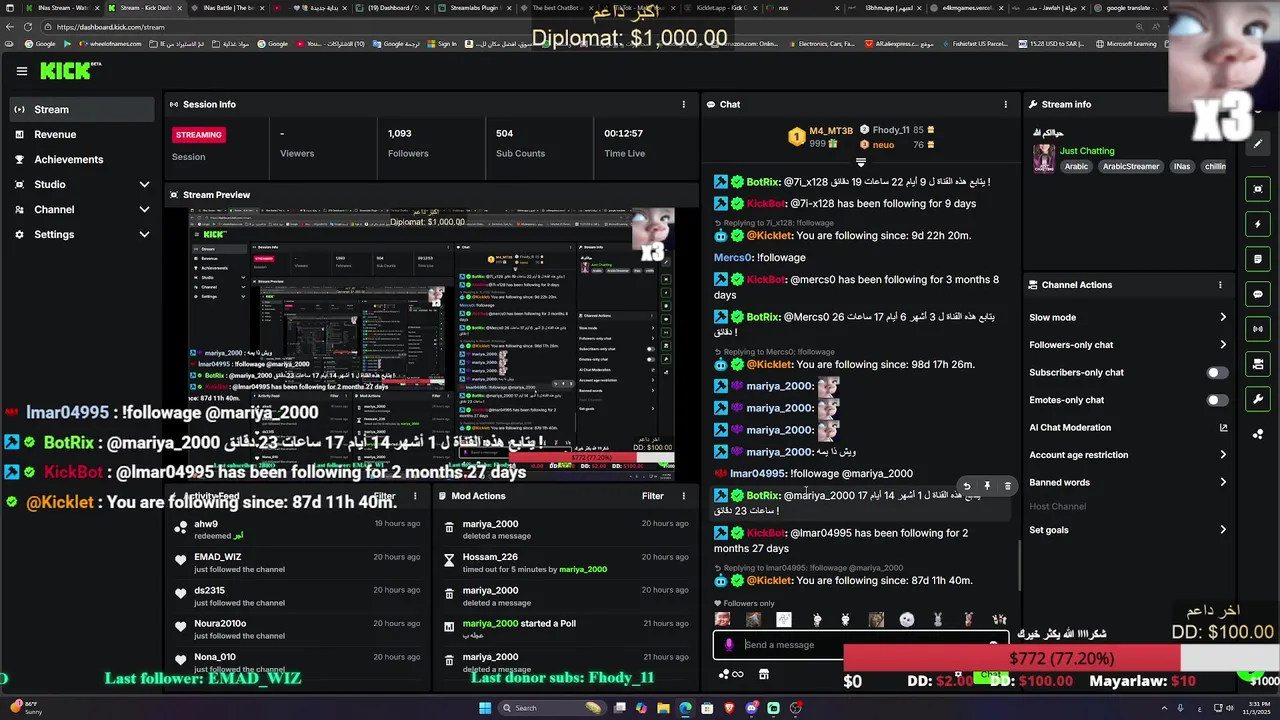This screenshot has height=720, width=1280.
Task: Select the INas stream tag
Action: click(x=1182, y=167)
